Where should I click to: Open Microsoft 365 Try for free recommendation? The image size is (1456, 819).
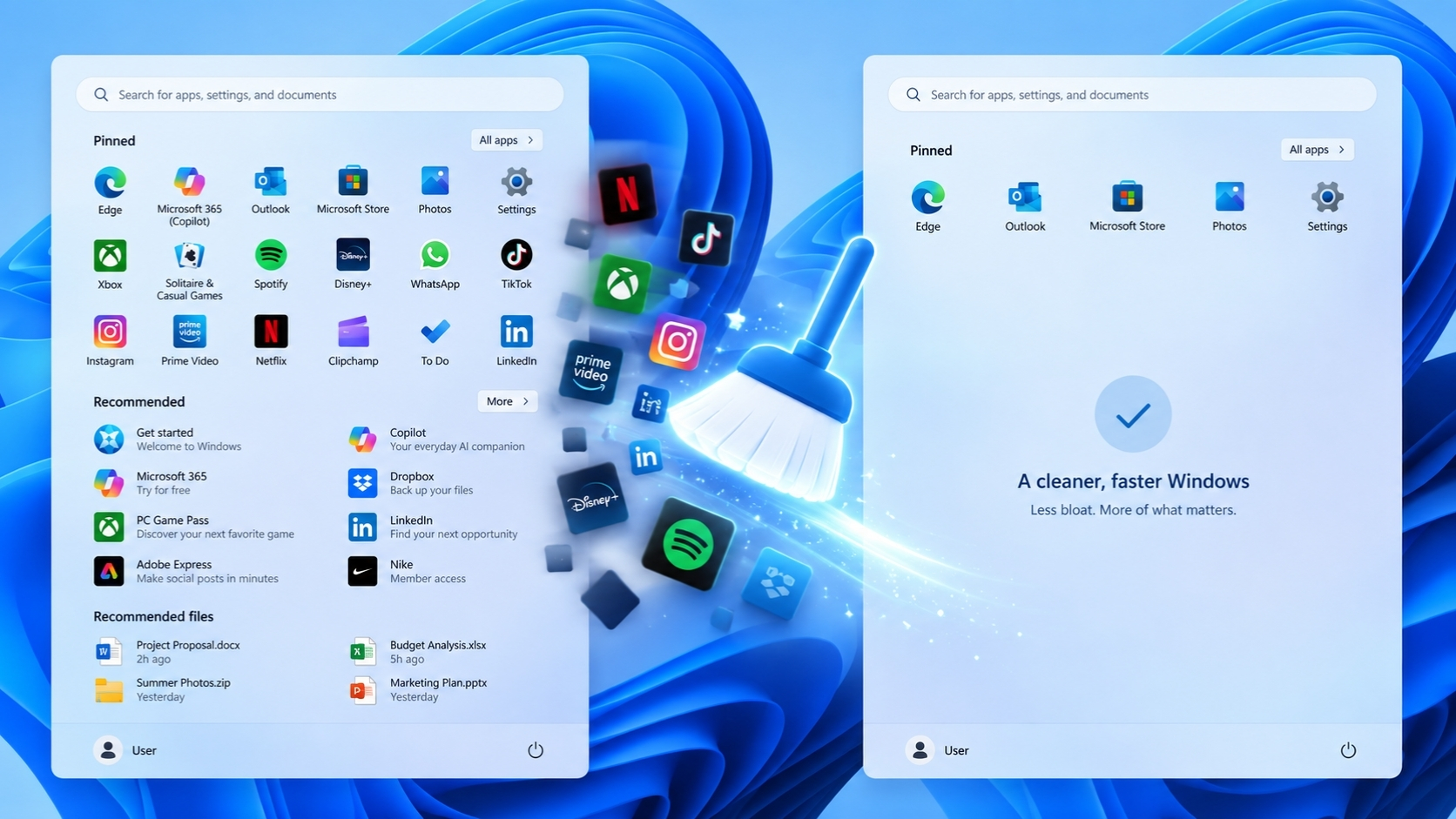(x=152, y=483)
